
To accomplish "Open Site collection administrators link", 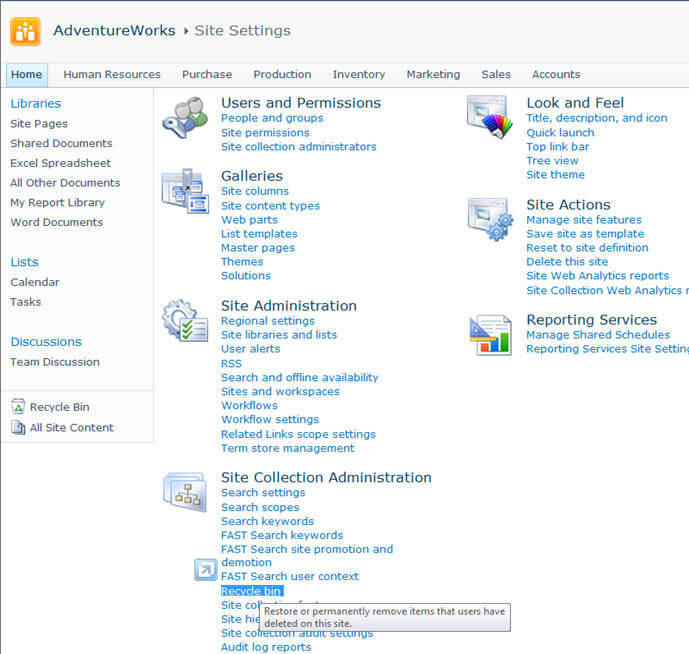I will pos(299,147).
